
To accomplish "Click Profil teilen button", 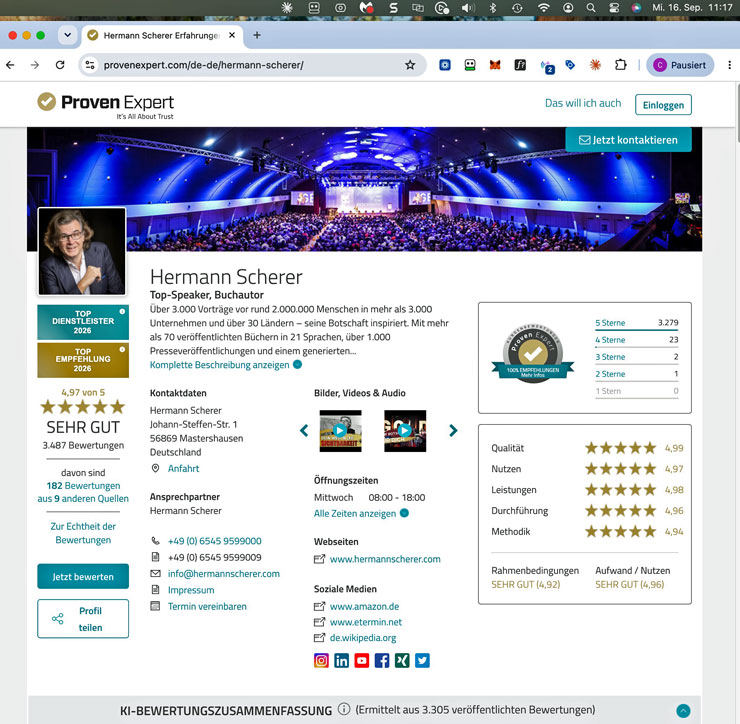I will click(x=83, y=619).
